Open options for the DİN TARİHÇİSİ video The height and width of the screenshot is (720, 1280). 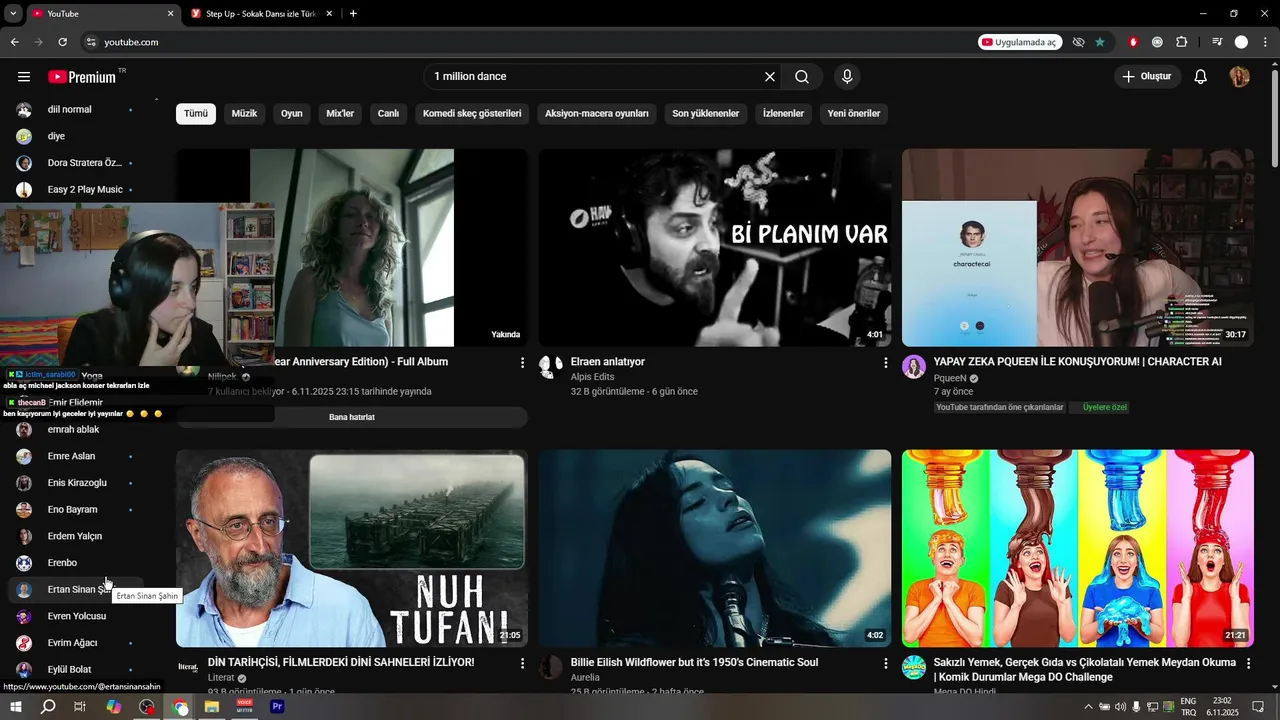click(x=522, y=663)
